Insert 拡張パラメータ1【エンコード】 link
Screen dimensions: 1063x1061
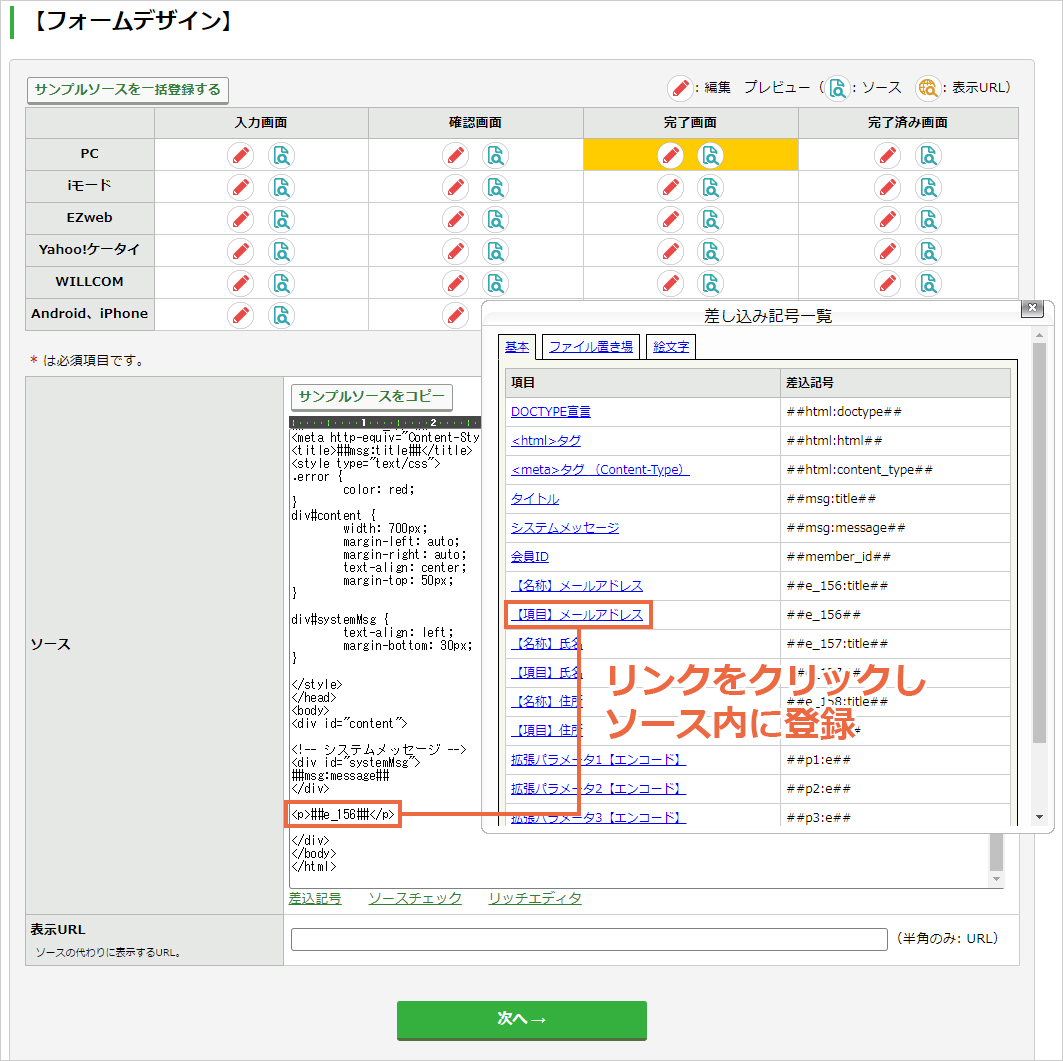598,760
